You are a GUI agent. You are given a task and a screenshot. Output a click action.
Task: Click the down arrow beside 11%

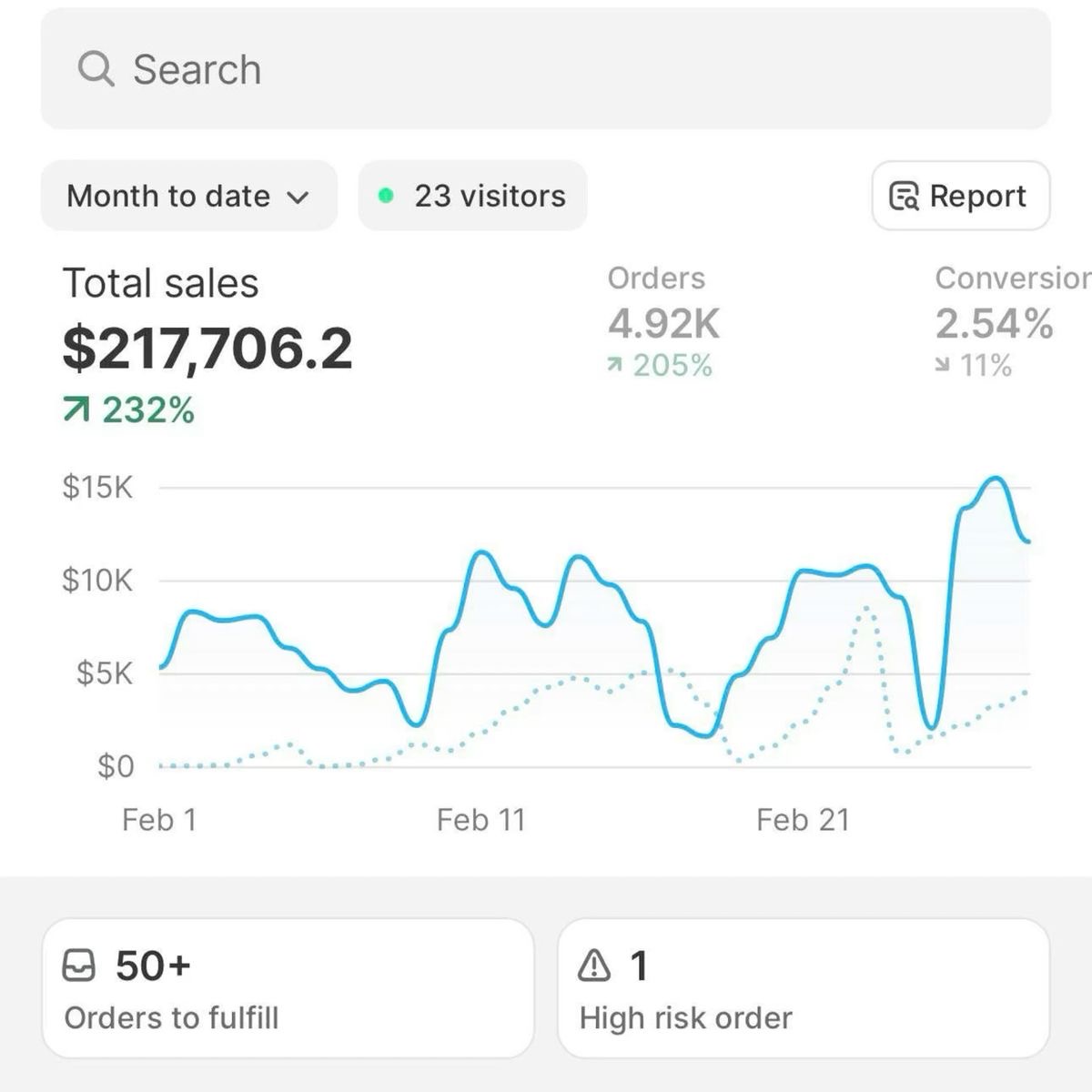pos(943,366)
